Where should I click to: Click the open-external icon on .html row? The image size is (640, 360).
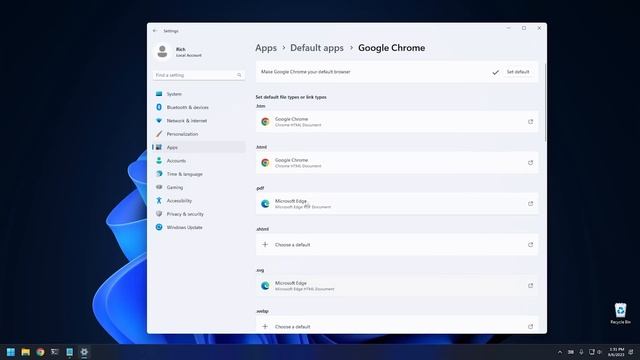pos(530,162)
